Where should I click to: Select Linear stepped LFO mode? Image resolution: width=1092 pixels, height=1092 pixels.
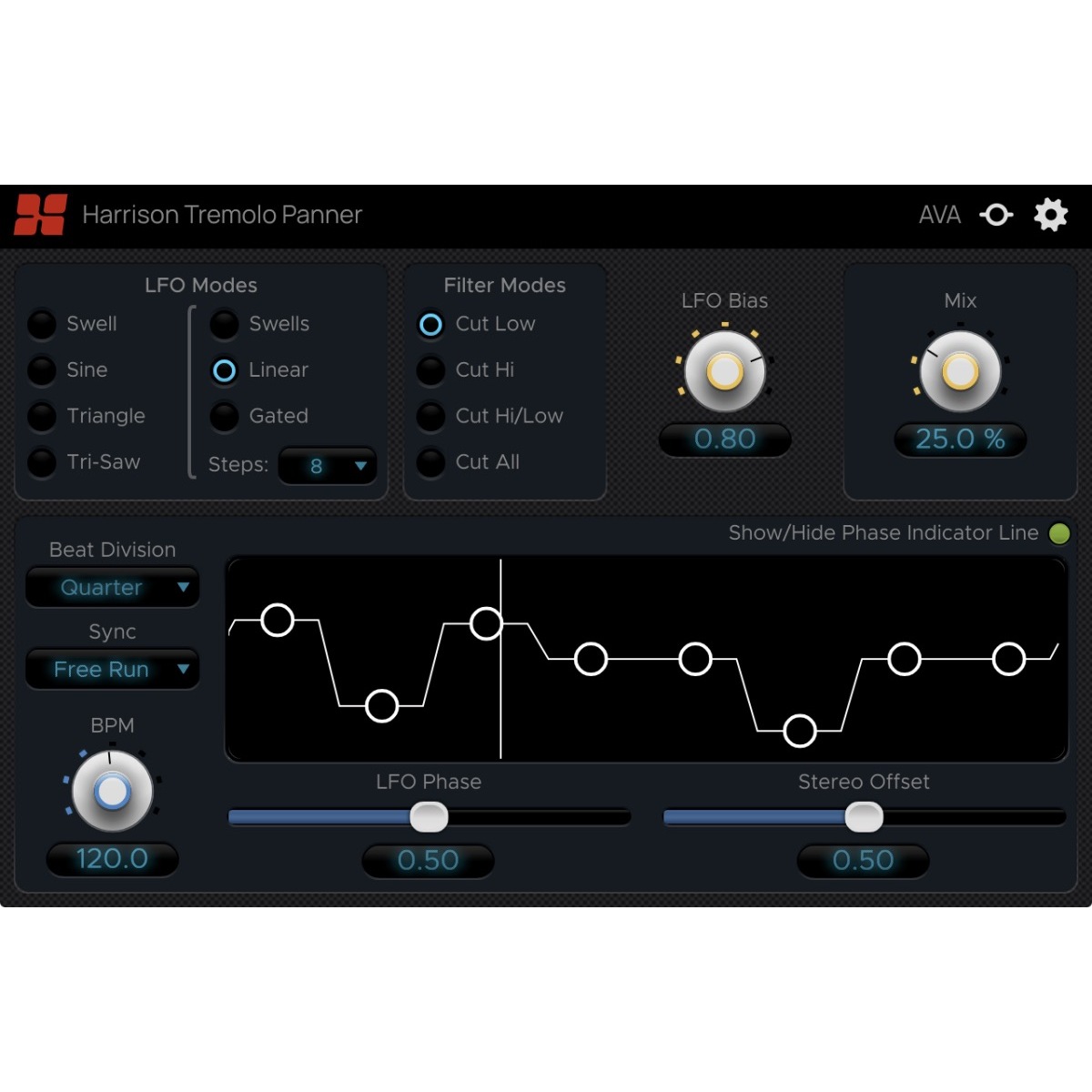tap(224, 370)
